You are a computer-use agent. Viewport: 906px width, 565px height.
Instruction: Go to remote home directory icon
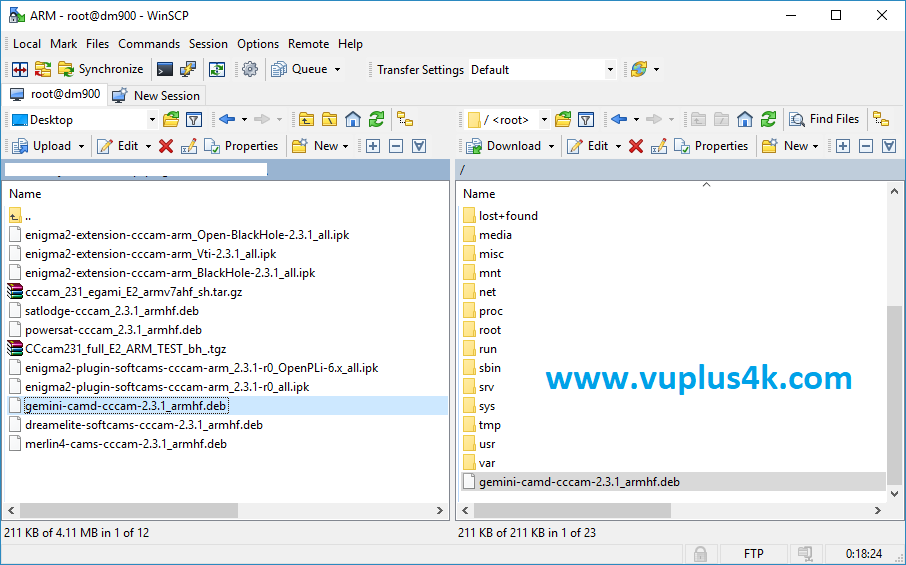tap(745, 120)
